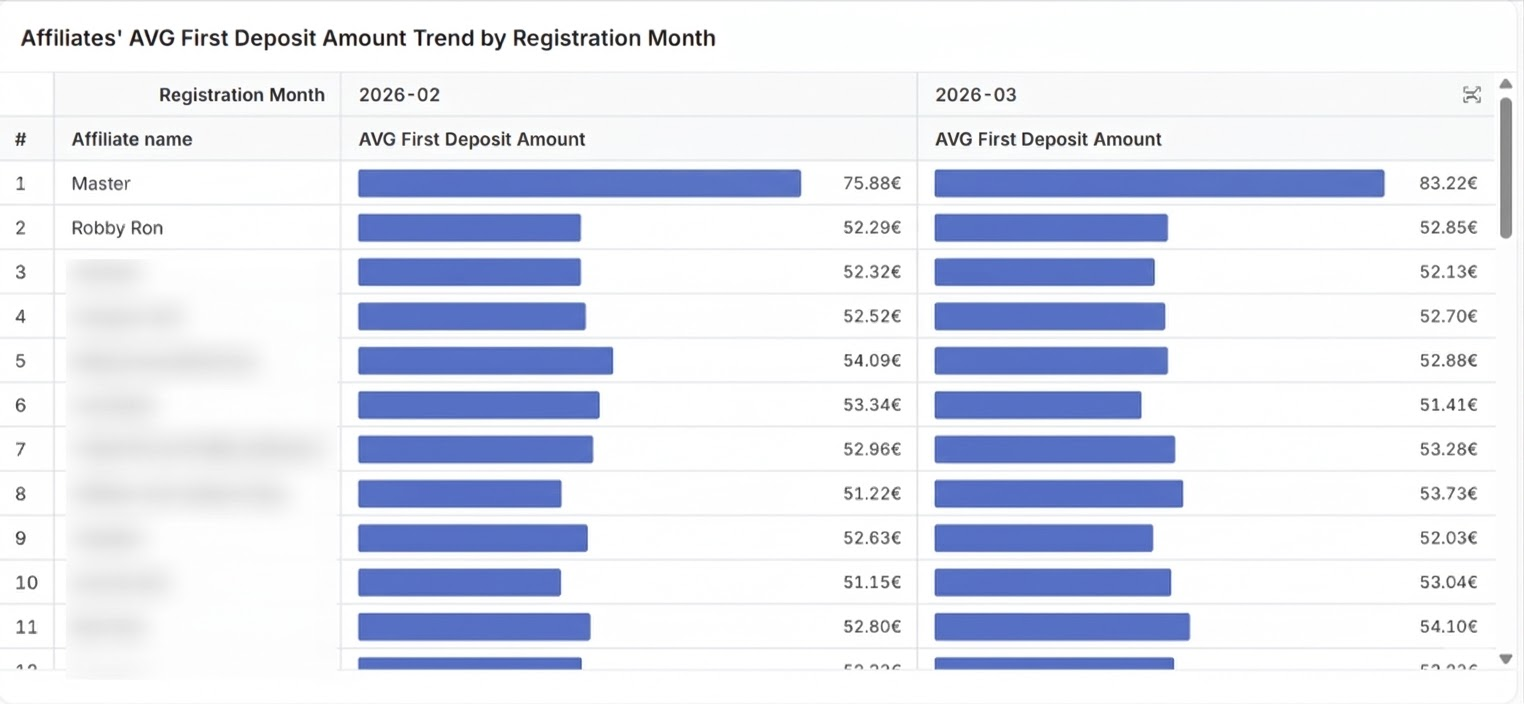
Task: Click the scrollbar down arrow
Action: [x=1506, y=658]
